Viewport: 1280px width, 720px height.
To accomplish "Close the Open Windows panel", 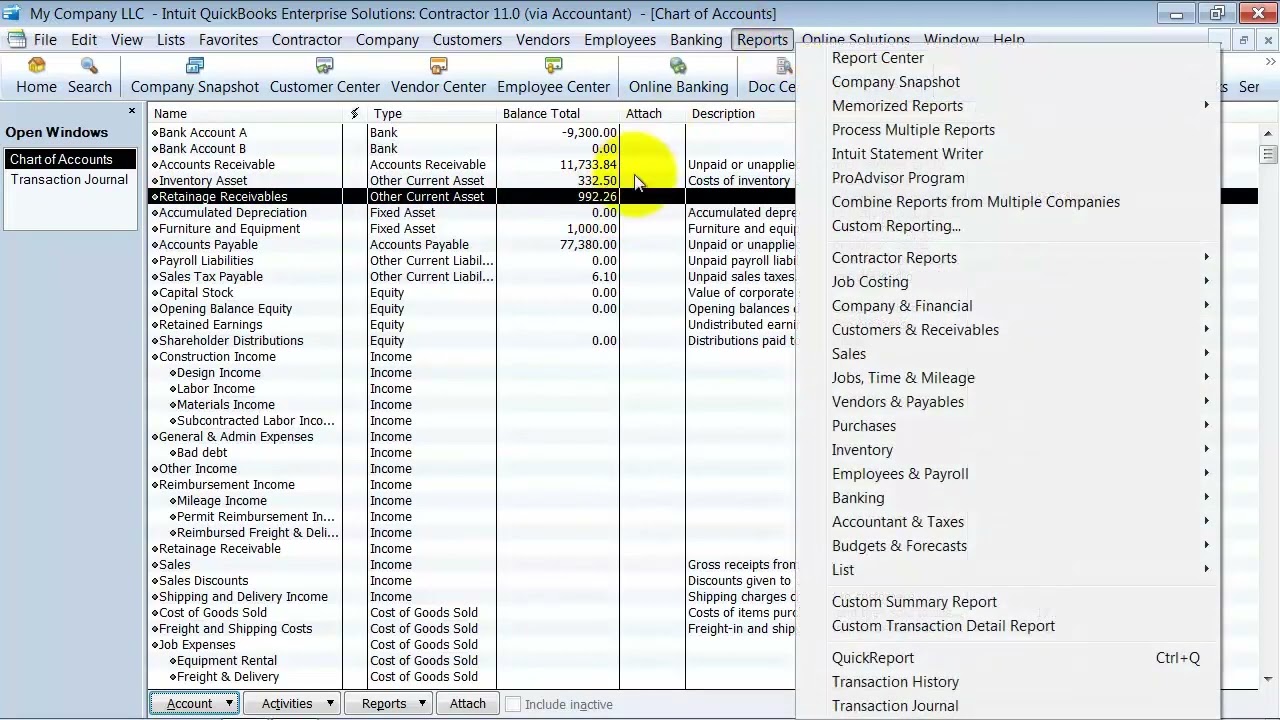I will pyautogui.click(x=131, y=111).
